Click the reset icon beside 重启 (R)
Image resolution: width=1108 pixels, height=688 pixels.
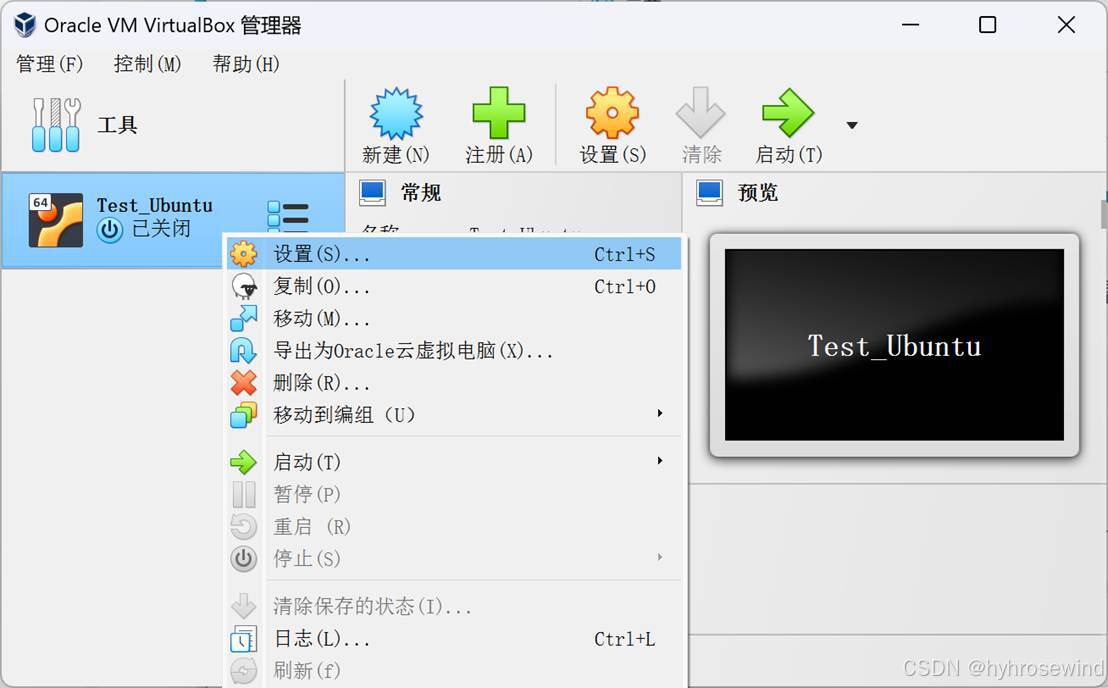(x=244, y=526)
